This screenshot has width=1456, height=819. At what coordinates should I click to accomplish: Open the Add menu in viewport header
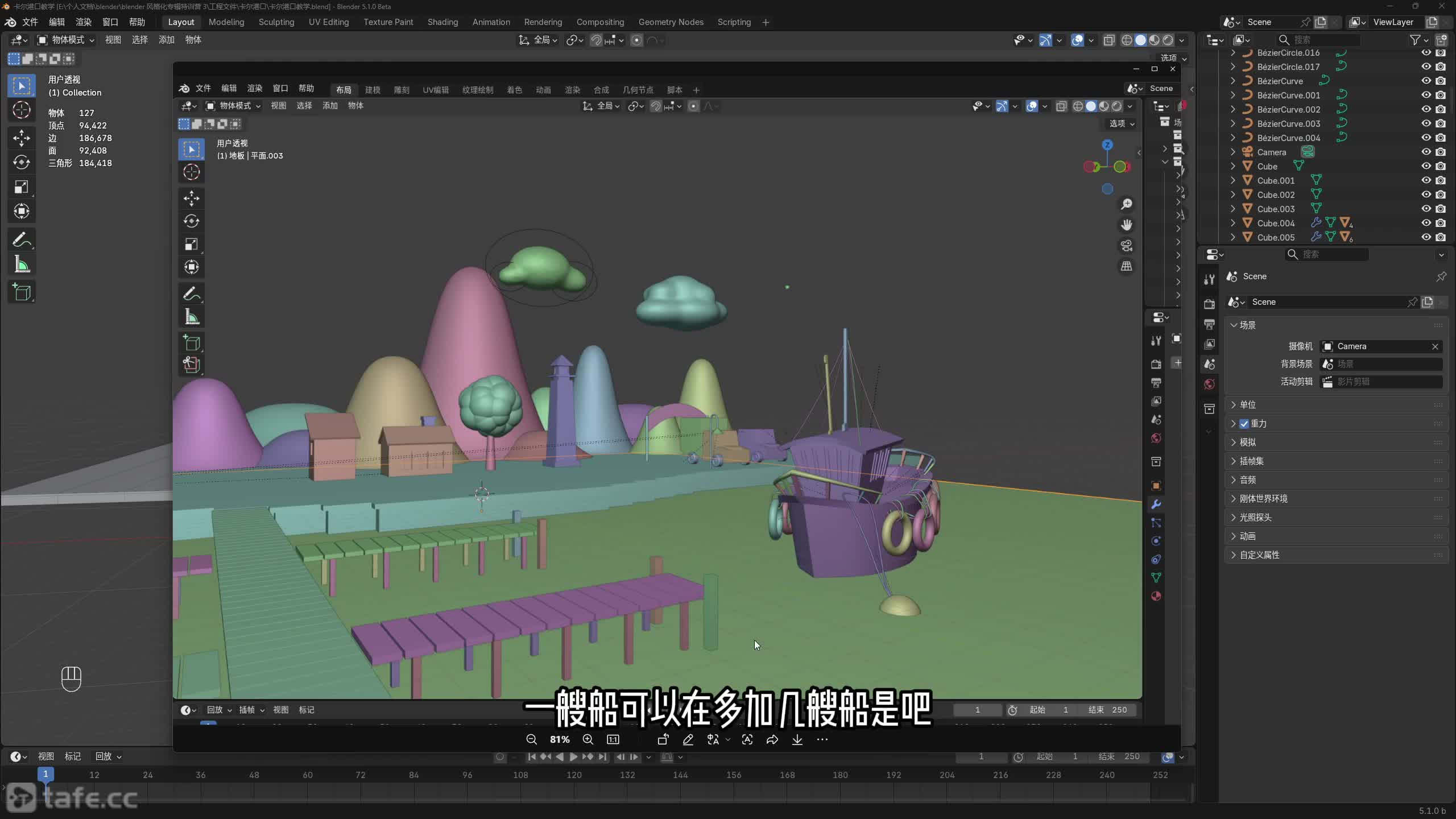tap(166, 40)
